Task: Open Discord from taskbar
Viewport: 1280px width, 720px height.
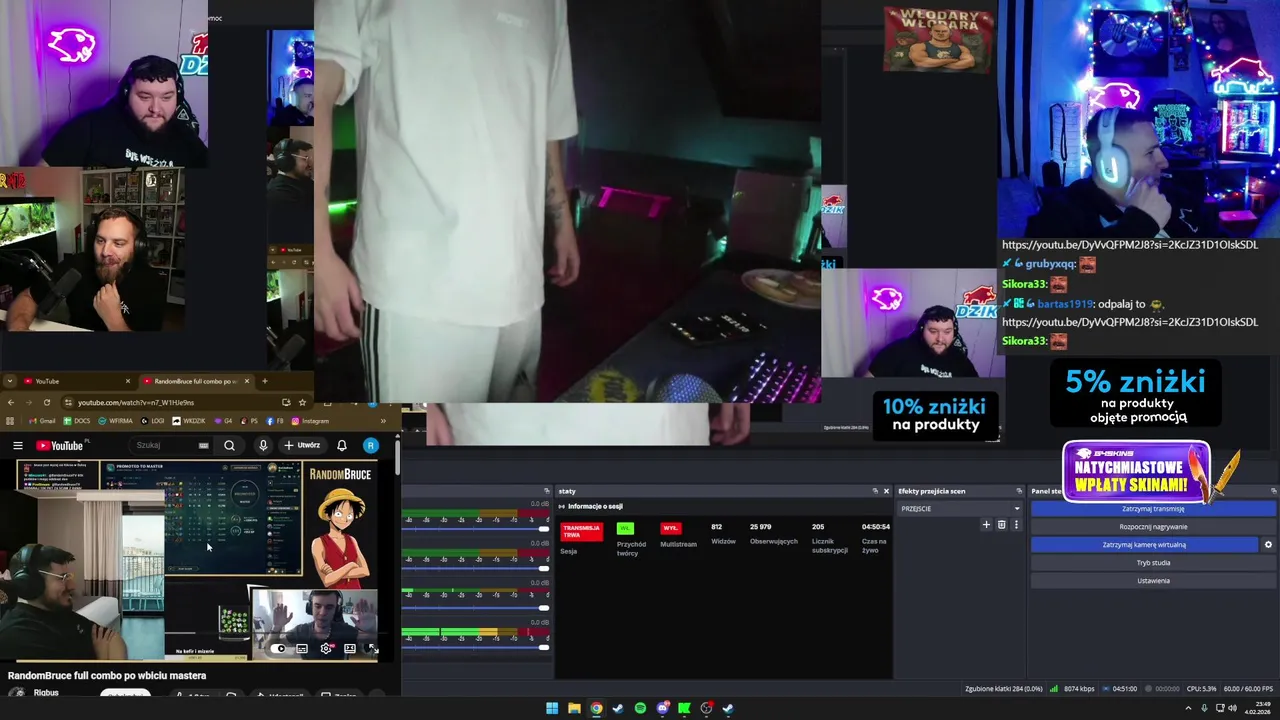Action: (x=662, y=708)
